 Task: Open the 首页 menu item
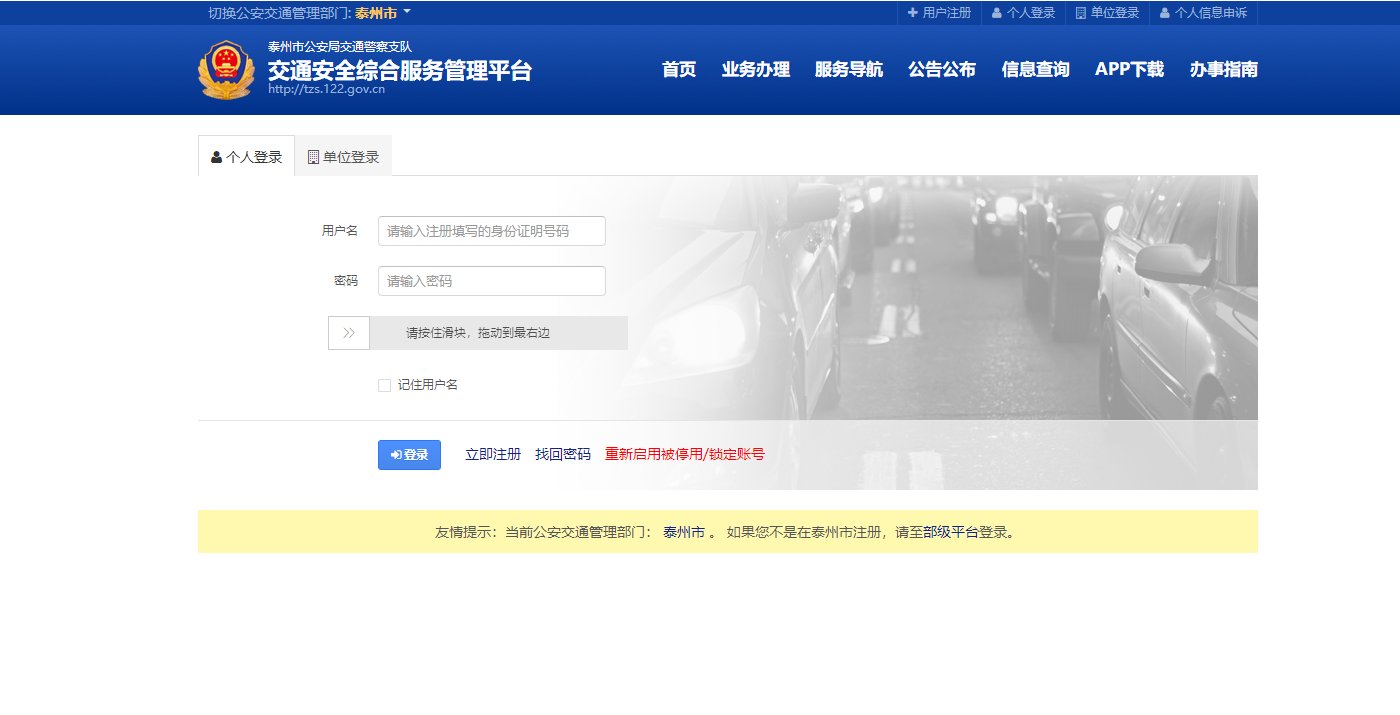pyautogui.click(x=680, y=70)
